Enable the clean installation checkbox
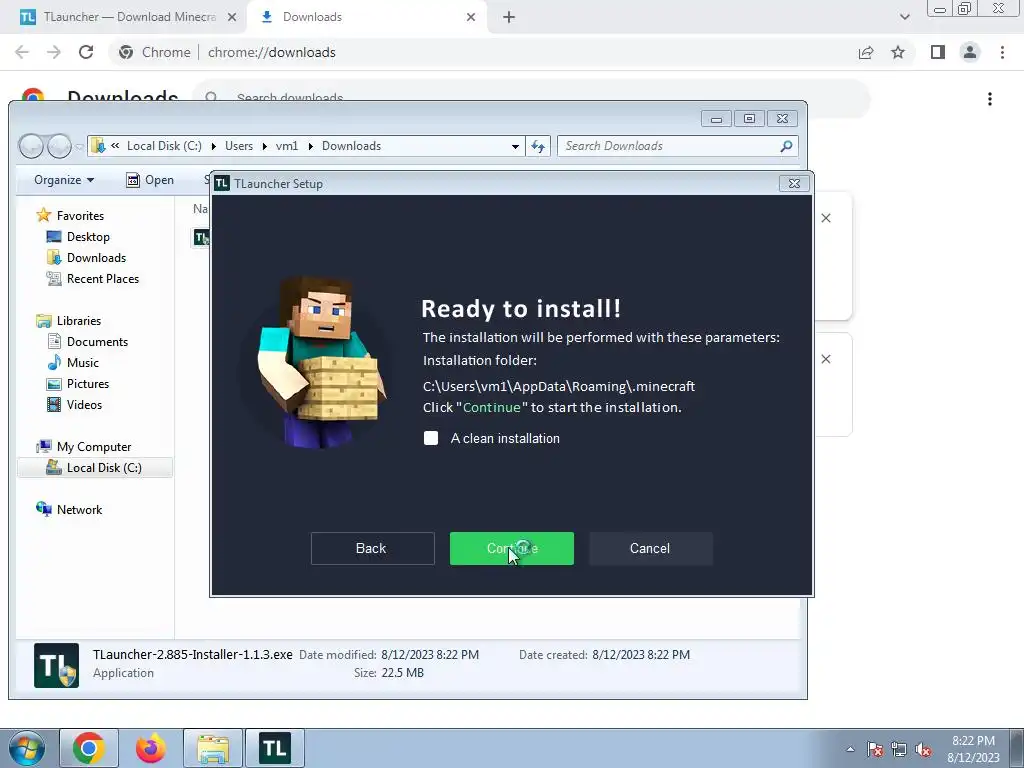 [431, 438]
